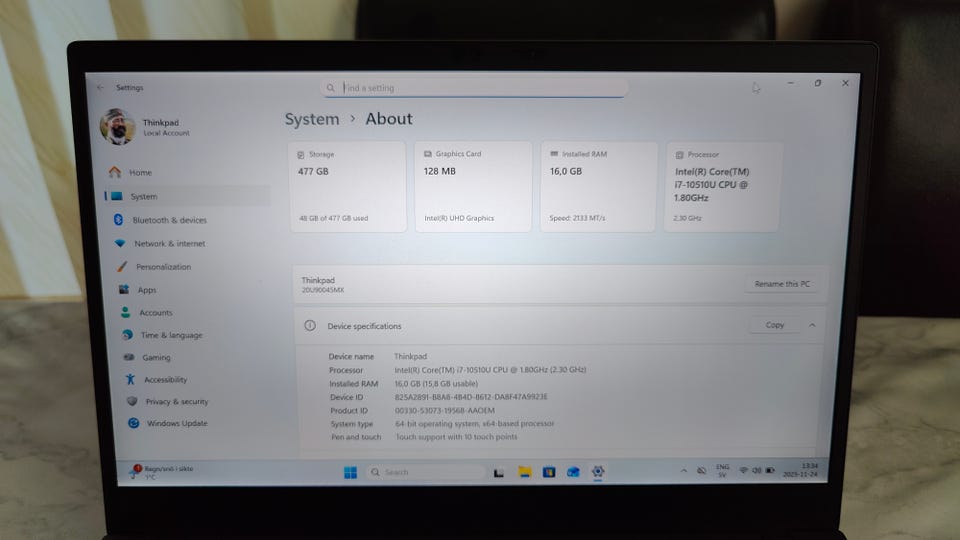Select the Device ID value text
Image resolution: width=960 pixels, height=540 pixels.
(x=471, y=397)
